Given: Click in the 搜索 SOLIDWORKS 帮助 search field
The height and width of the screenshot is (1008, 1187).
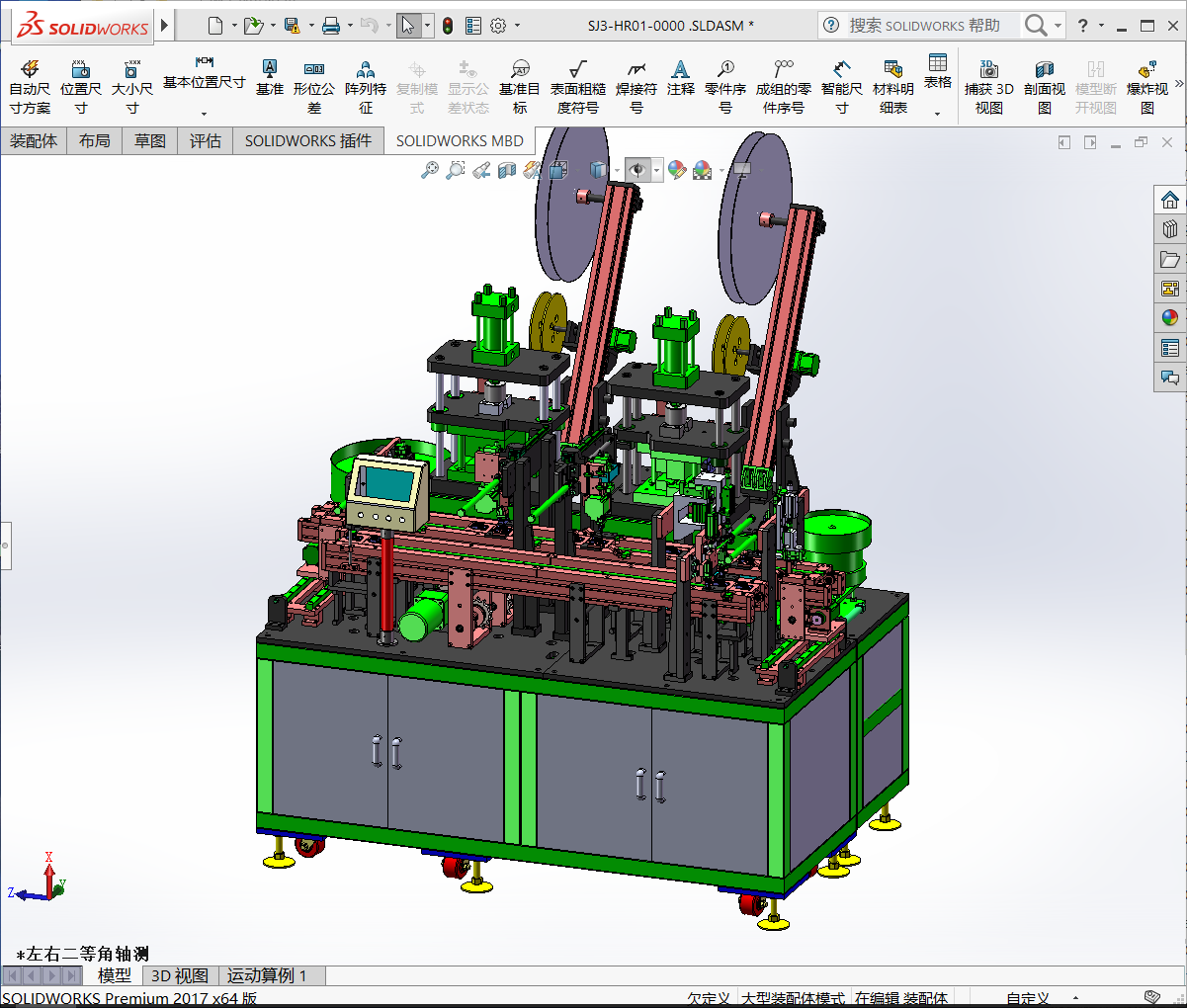Looking at the screenshot, I should click(925, 26).
